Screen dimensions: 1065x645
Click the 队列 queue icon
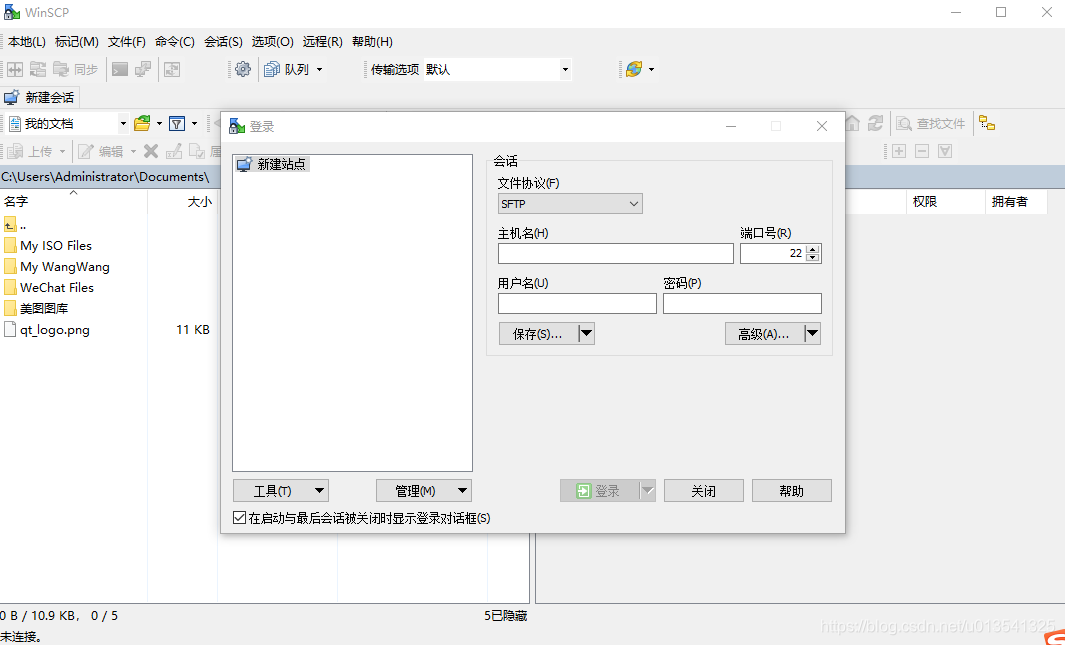[287, 69]
